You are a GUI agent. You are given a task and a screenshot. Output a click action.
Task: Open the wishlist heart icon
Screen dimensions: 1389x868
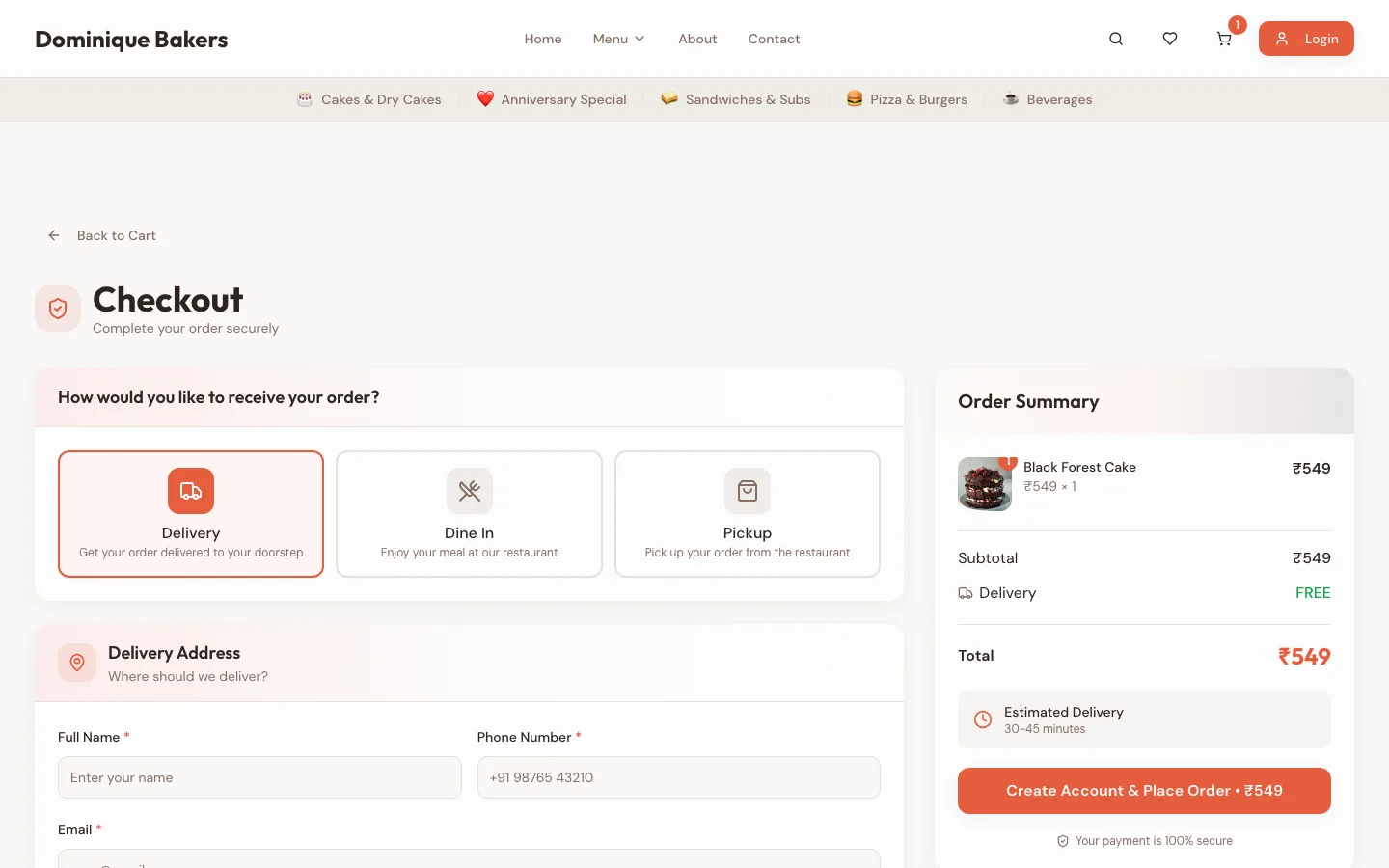pyautogui.click(x=1170, y=39)
